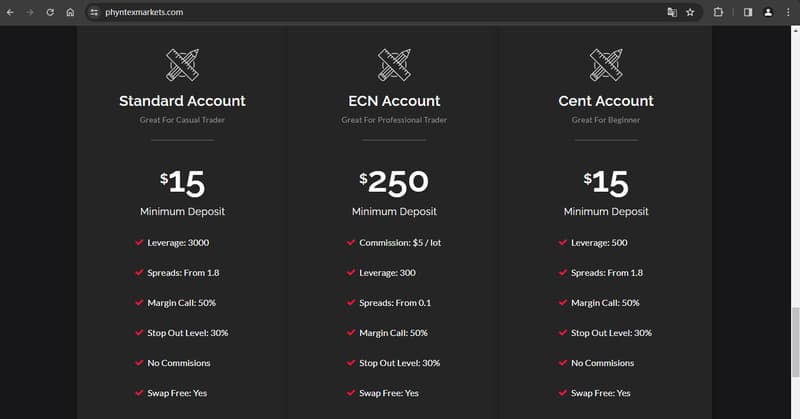This screenshot has height=419, width=800.
Task: Click the Standard Account pencil-ruler icon
Action: [182, 65]
